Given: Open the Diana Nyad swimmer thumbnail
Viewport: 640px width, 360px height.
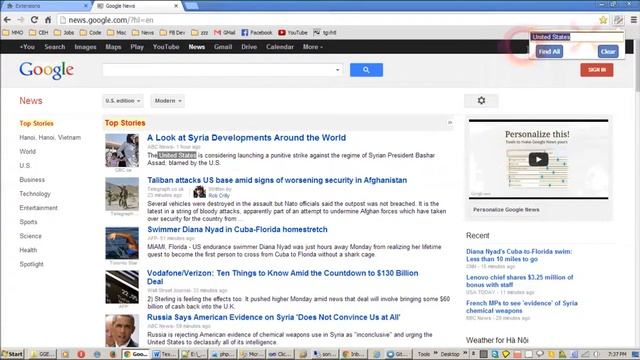Looking at the screenshot, I should 122,243.
